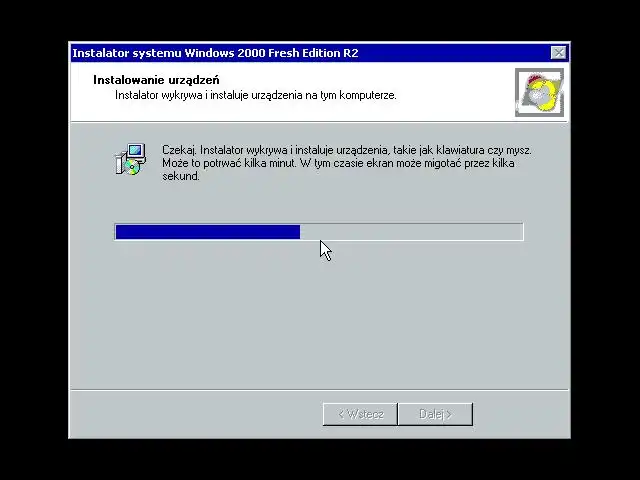
Task: Click the title bar text 'Instalator systemu Windows 2000 Fresh Edition R2'
Action: click(215, 53)
